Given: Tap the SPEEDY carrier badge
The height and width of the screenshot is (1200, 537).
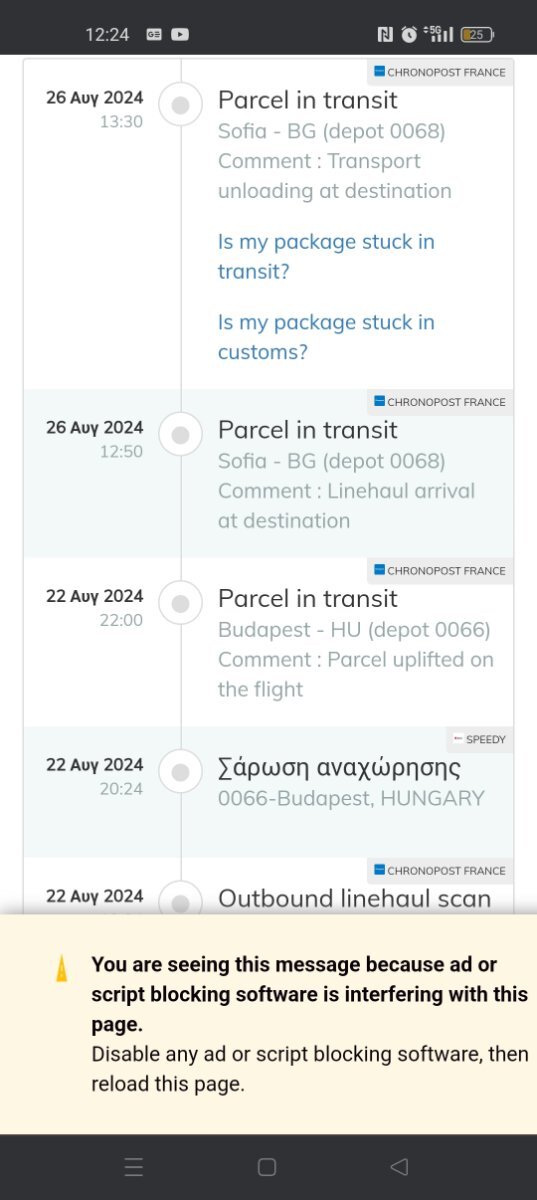Looking at the screenshot, I should coord(480,739).
